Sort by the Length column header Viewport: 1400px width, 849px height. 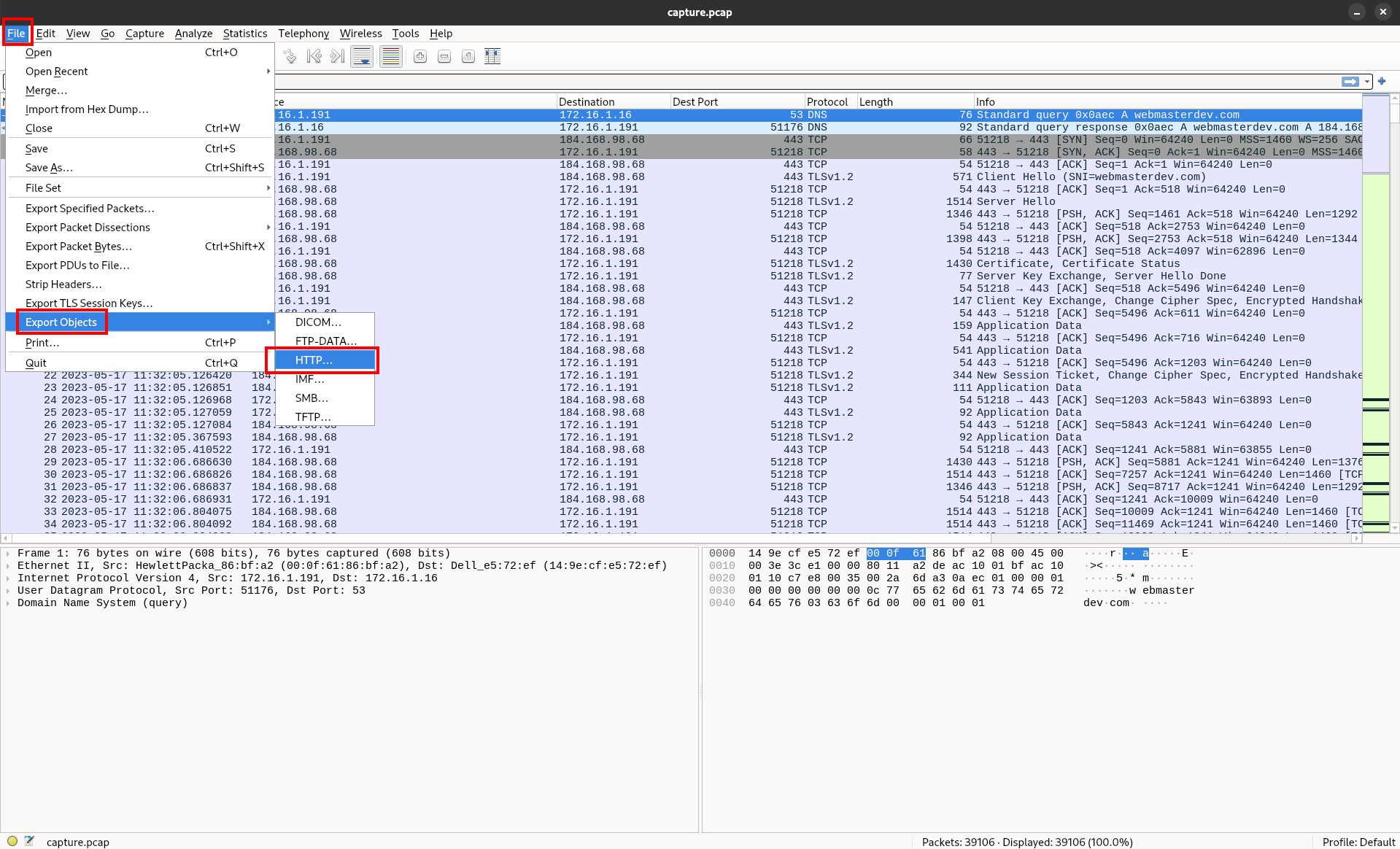coord(915,102)
